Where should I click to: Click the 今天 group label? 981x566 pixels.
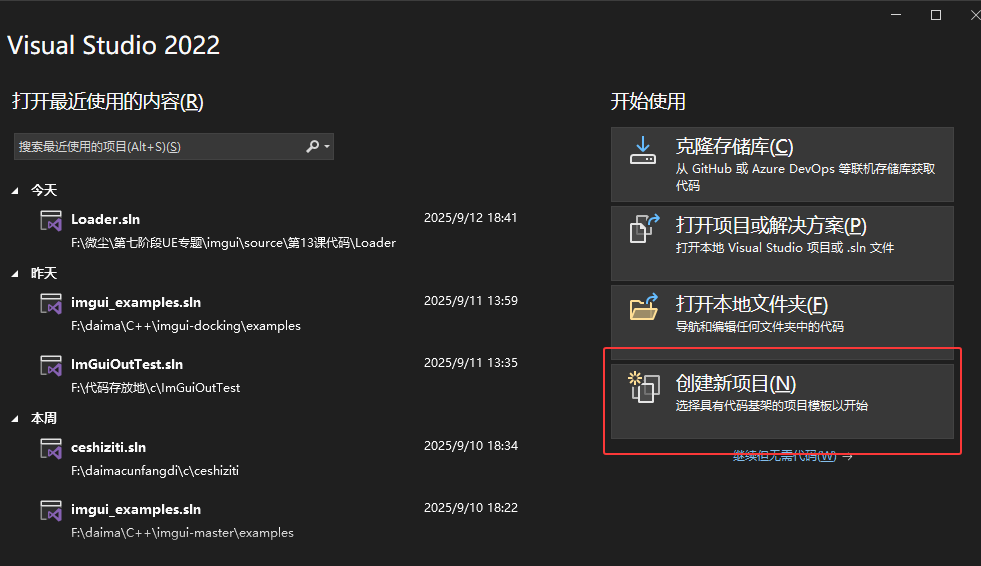[44, 190]
